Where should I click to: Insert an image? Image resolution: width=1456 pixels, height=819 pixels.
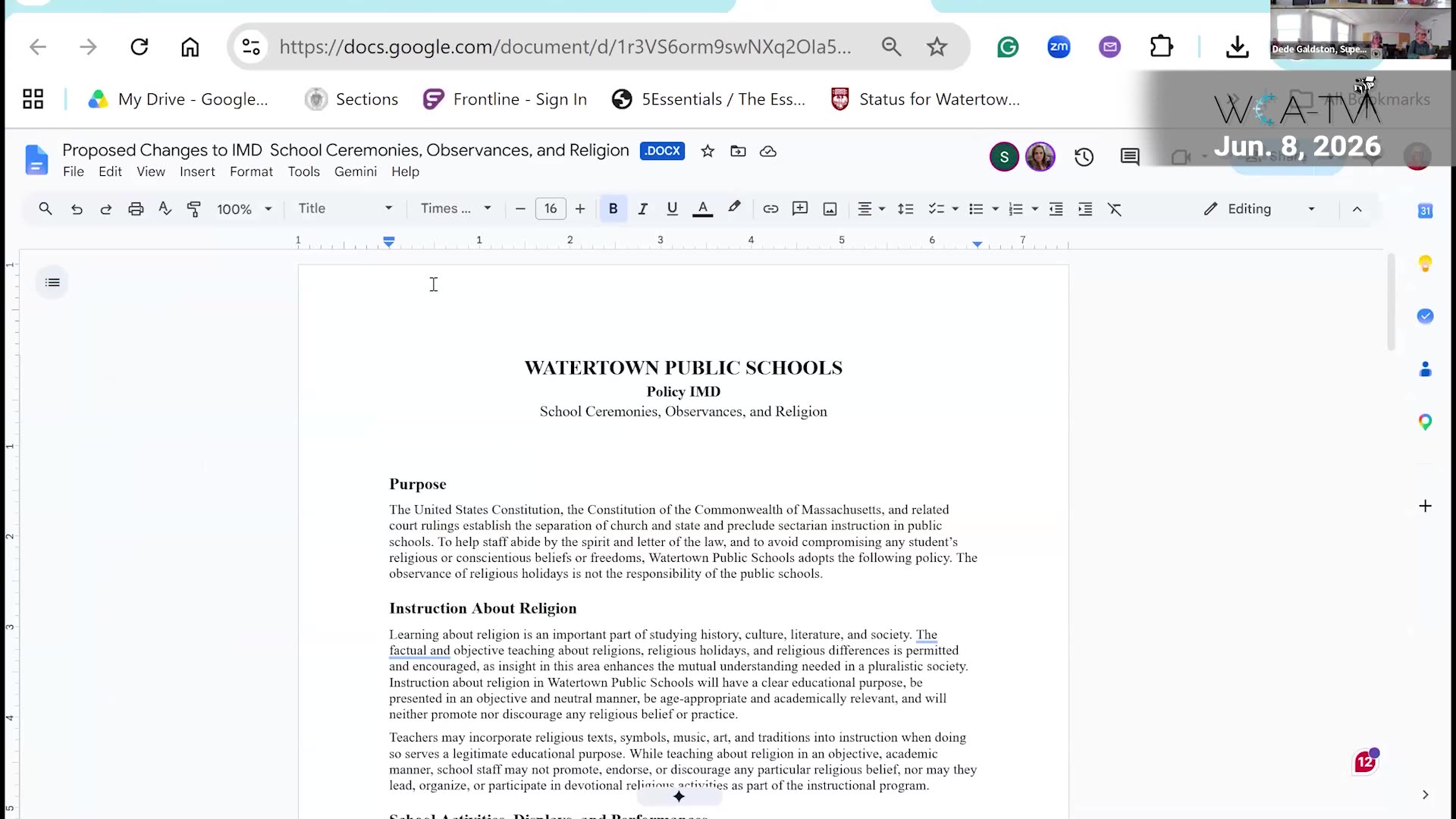click(x=830, y=209)
